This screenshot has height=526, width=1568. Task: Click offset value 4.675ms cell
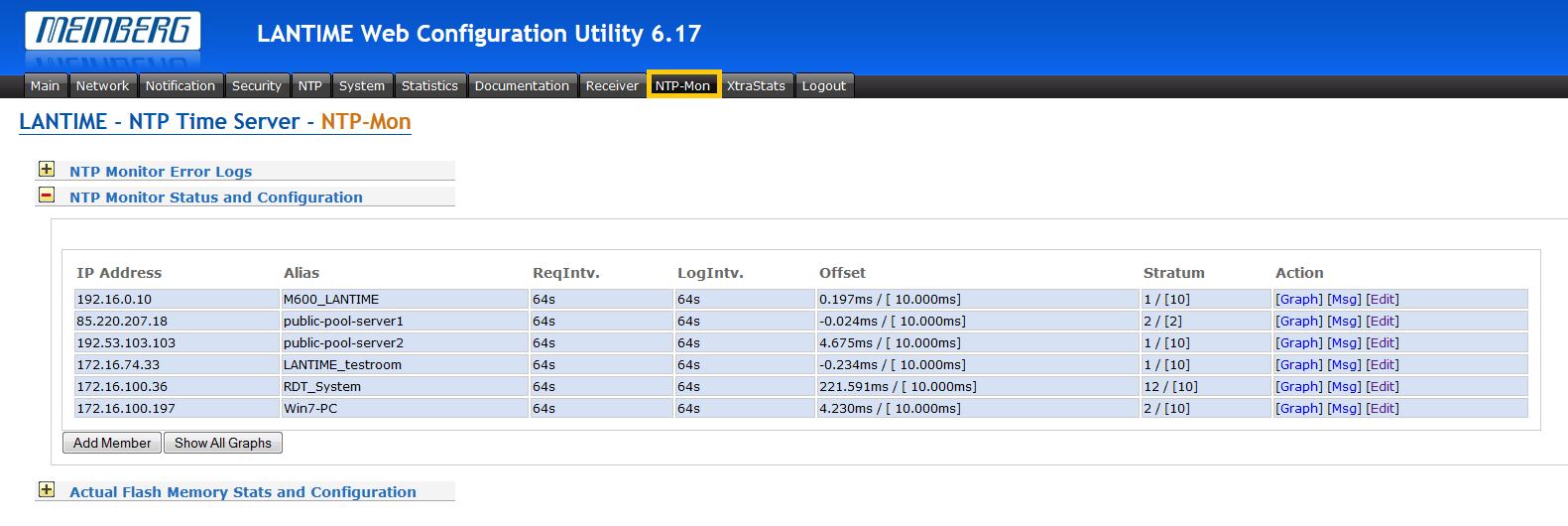point(978,342)
